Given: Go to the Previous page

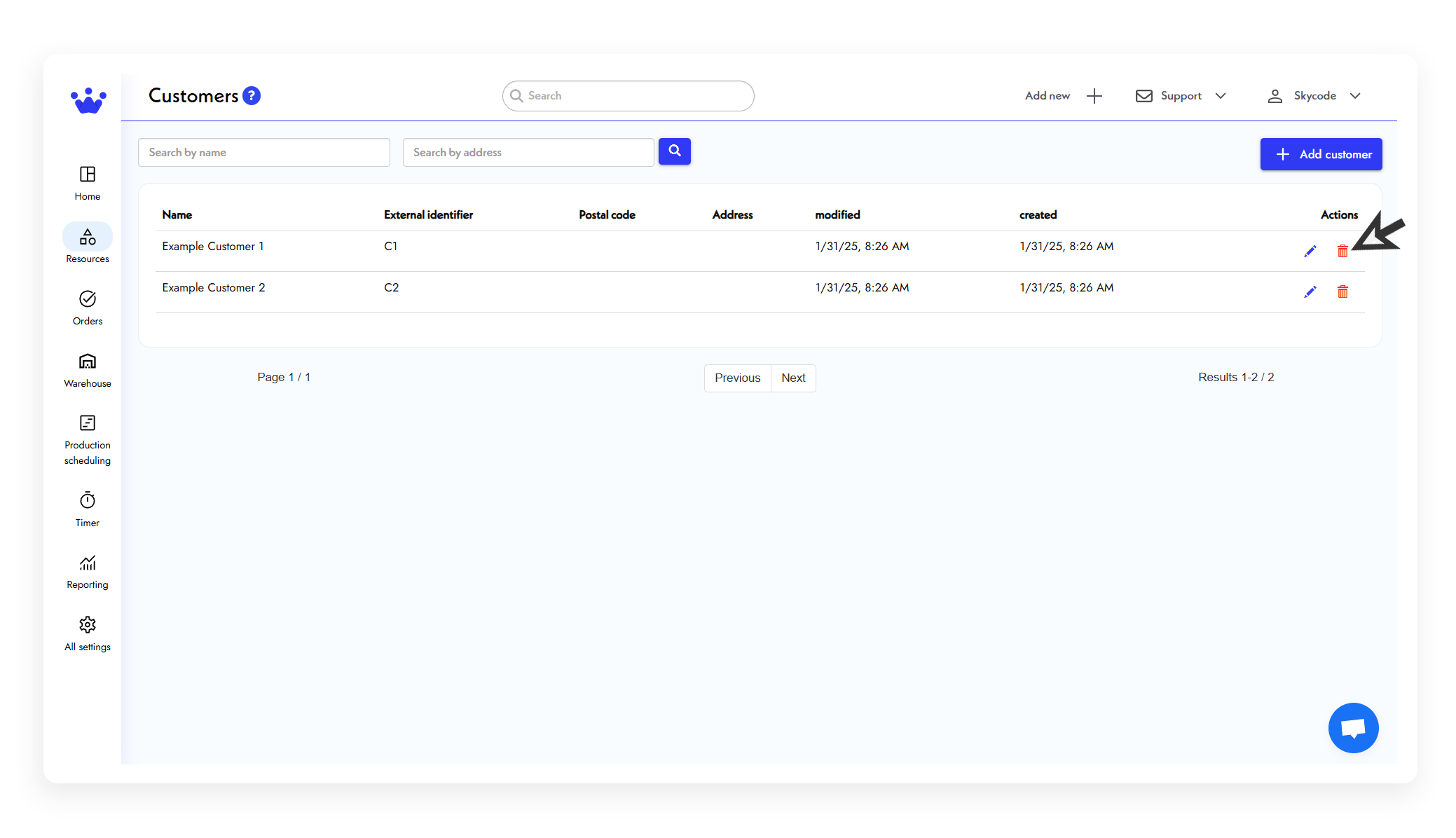Looking at the screenshot, I should (x=737, y=378).
